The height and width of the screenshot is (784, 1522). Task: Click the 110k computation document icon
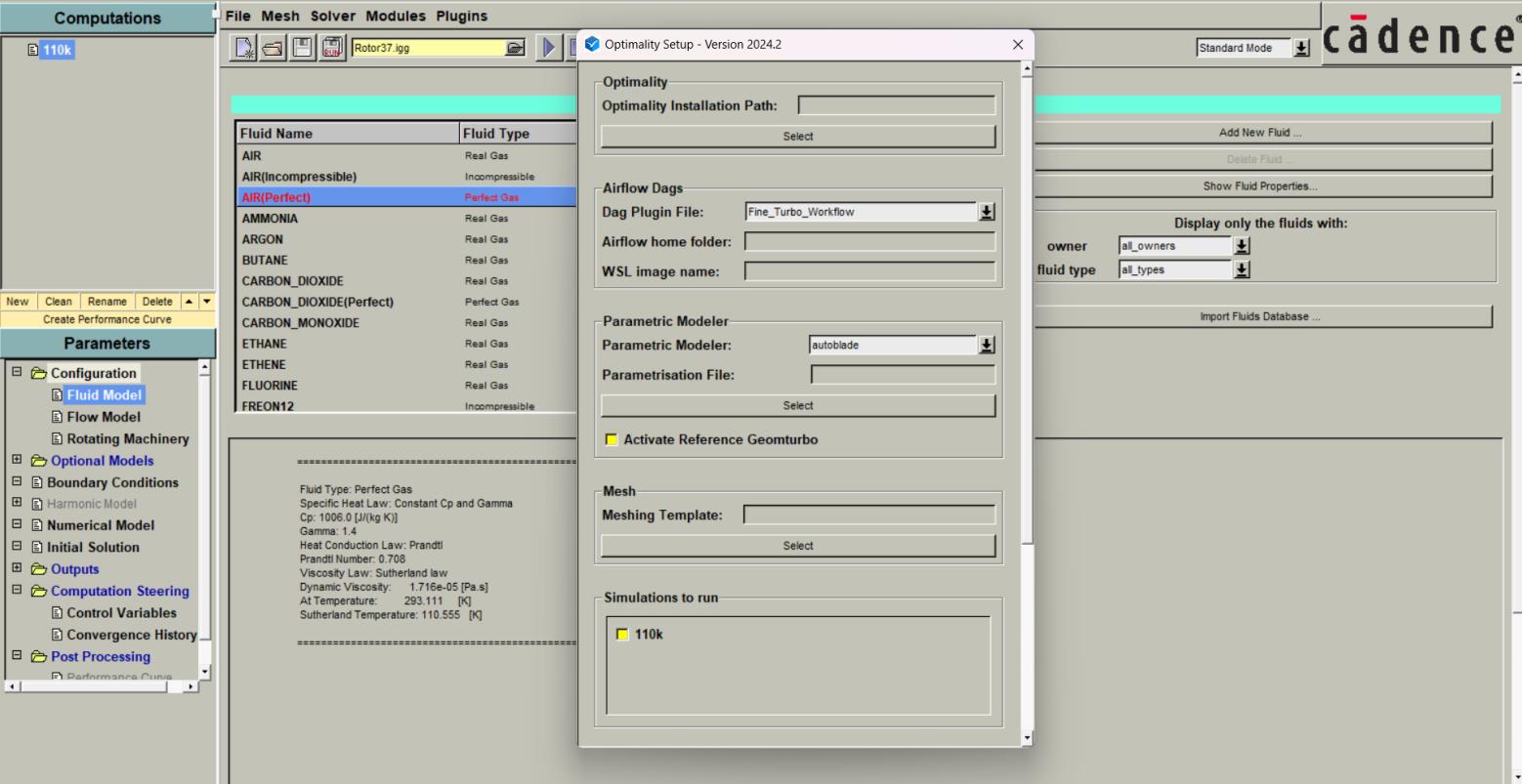point(33,50)
